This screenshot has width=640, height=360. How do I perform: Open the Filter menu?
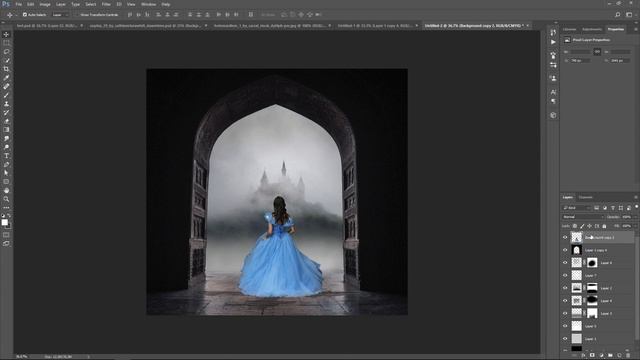point(106,4)
